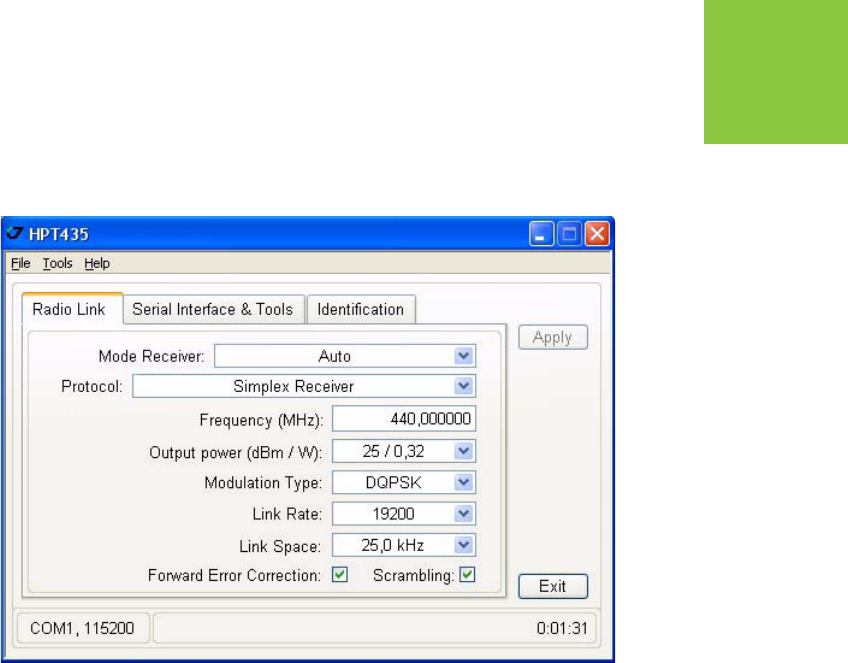848x663 pixels.
Task: Close the HPT435 window
Action: point(597,234)
